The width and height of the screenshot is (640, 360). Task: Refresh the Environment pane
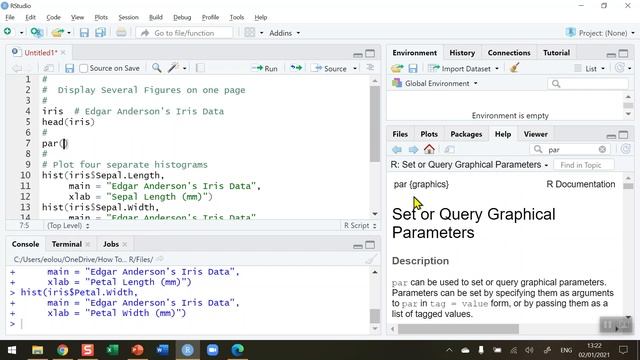coord(620,68)
